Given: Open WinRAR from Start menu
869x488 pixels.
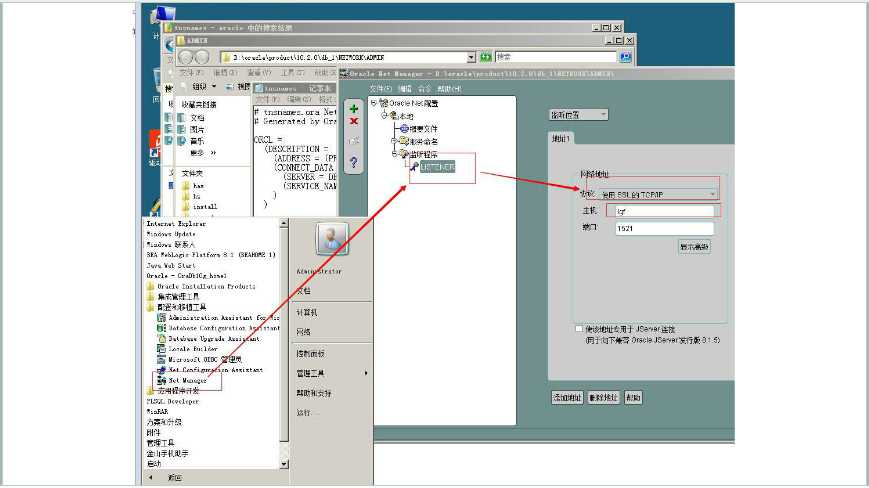Looking at the screenshot, I should click(x=157, y=412).
